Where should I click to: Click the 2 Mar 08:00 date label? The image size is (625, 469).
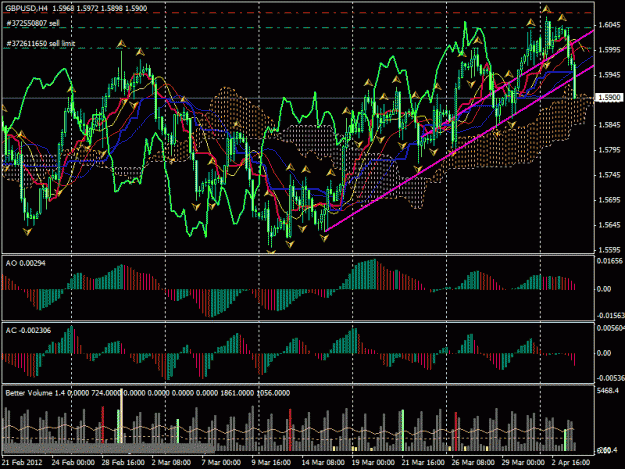point(171,462)
